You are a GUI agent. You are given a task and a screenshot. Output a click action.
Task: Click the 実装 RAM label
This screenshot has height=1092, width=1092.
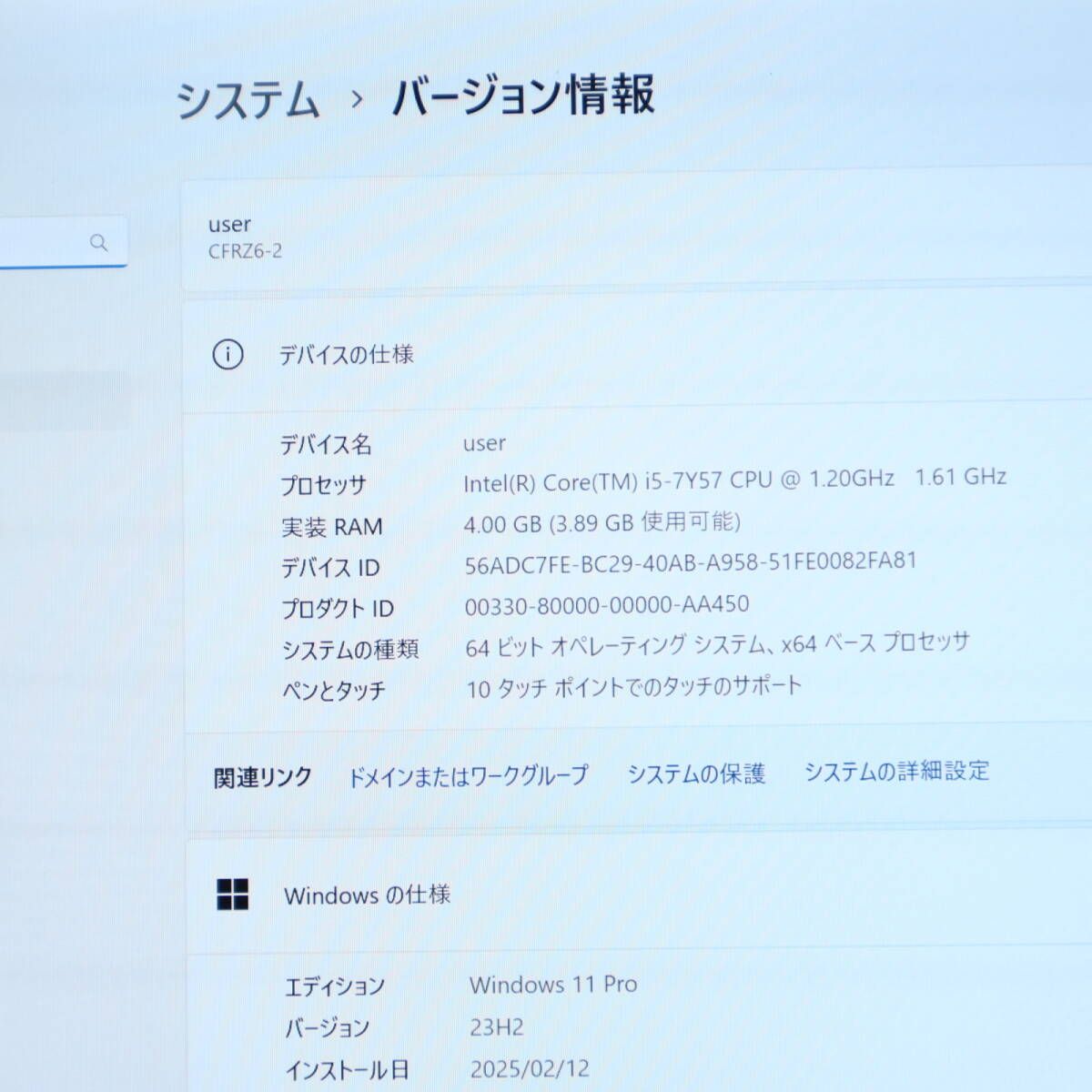pos(332,527)
